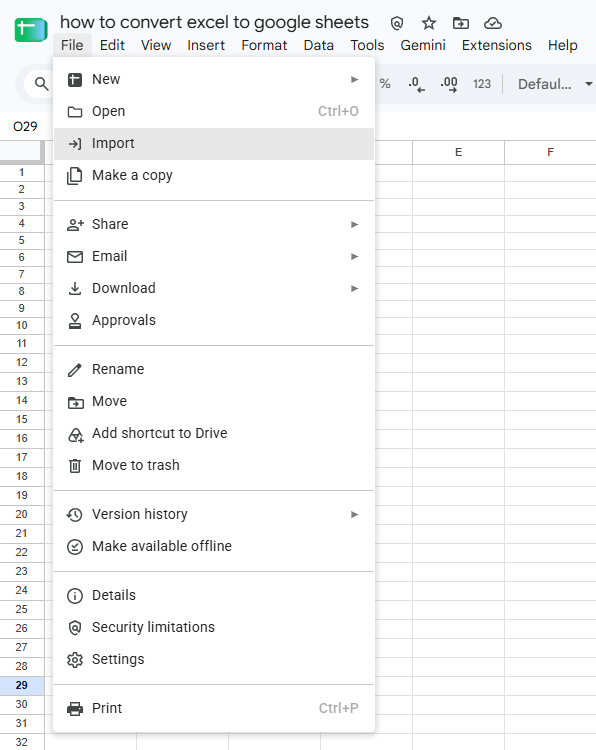This screenshot has width=596, height=750.
Task: Star this spreadsheet
Action: click(x=429, y=23)
